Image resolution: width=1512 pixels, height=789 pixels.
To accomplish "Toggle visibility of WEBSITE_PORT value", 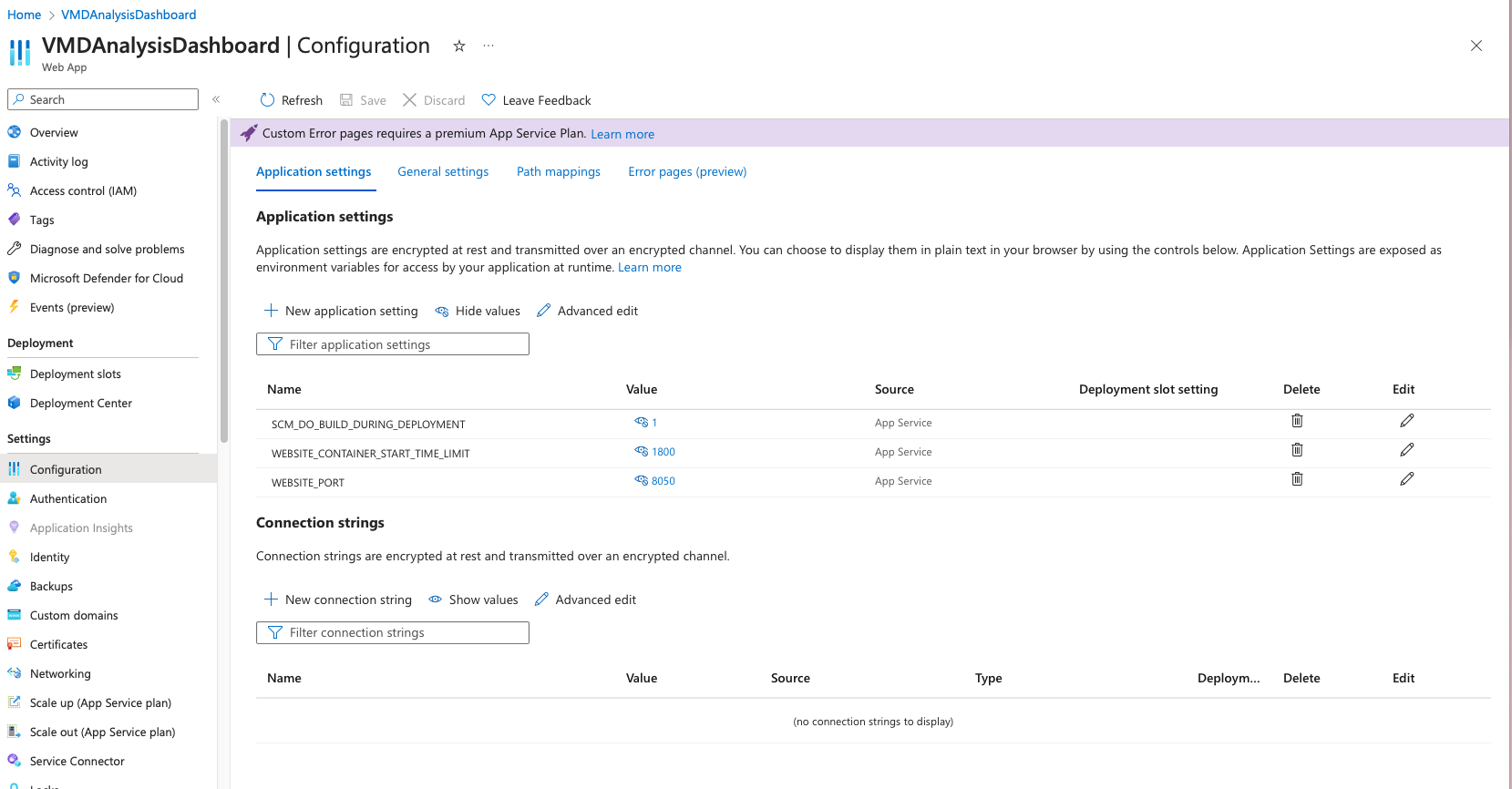I will (x=642, y=480).
